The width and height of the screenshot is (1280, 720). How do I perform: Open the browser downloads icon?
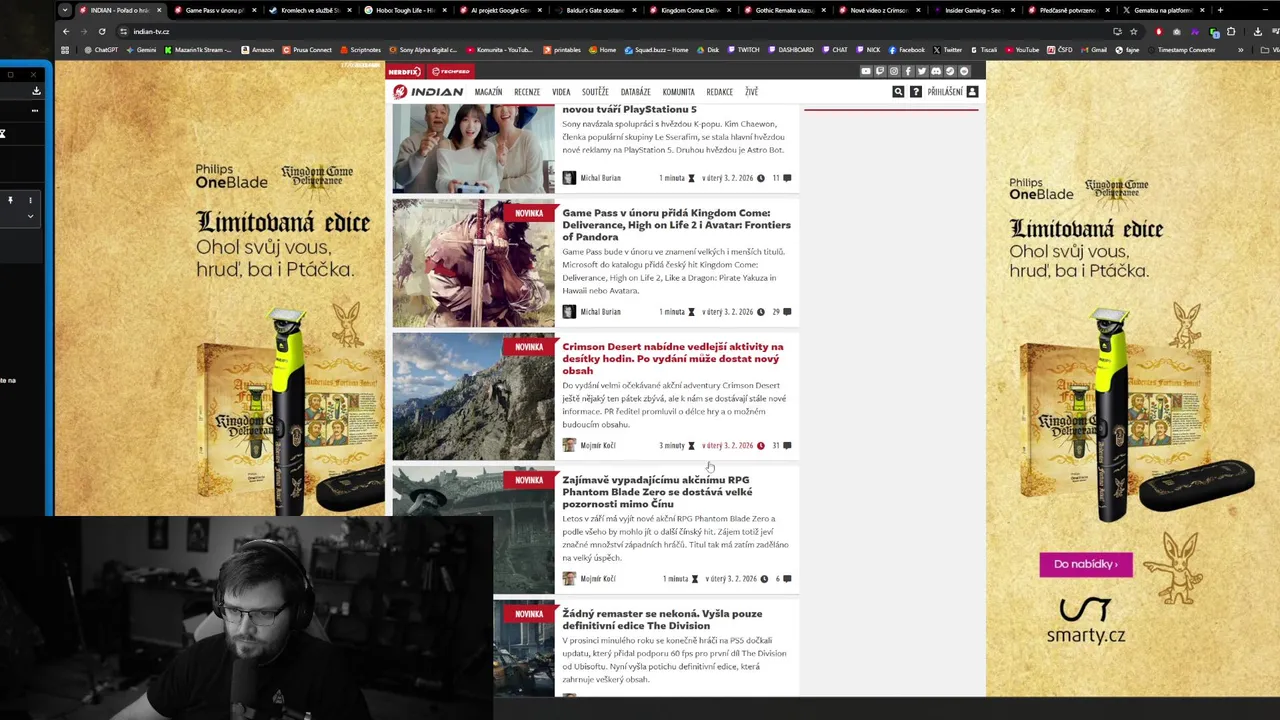(x=1258, y=31)
